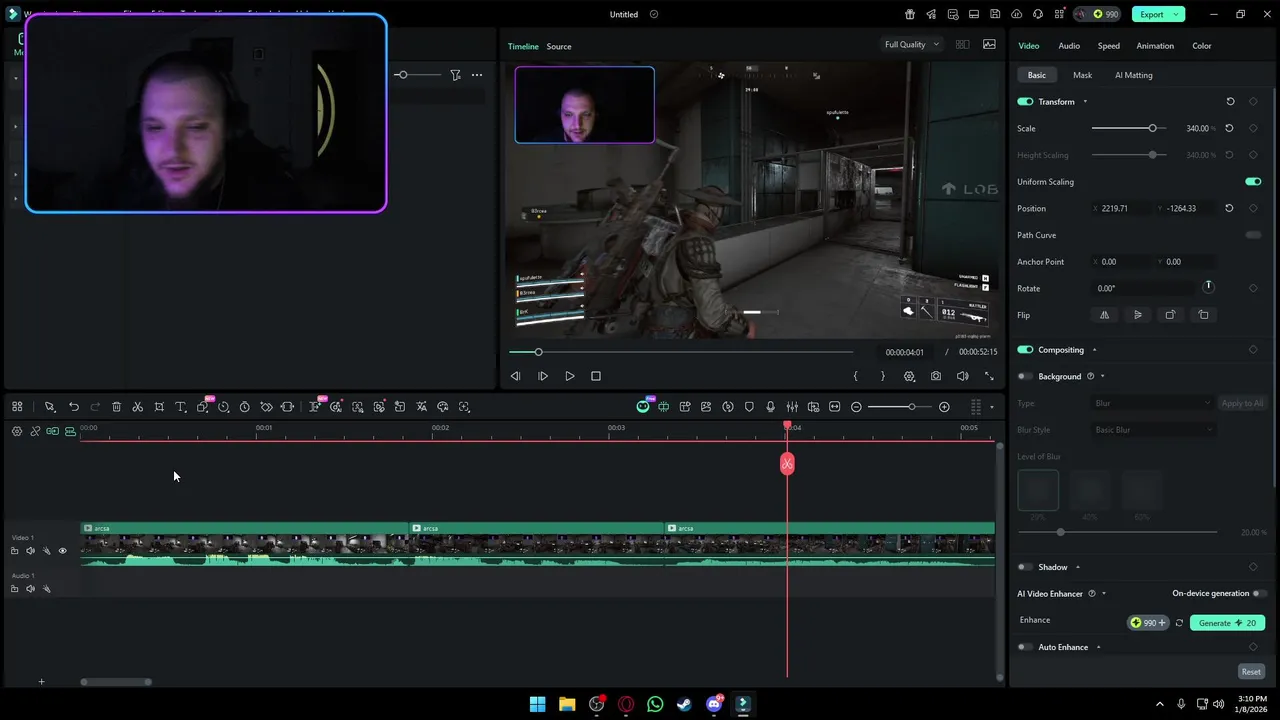Image resolution: width=1280 pixels, height=720 pixels.
Task: Open the Crop tool
Action: pos(159,407)
